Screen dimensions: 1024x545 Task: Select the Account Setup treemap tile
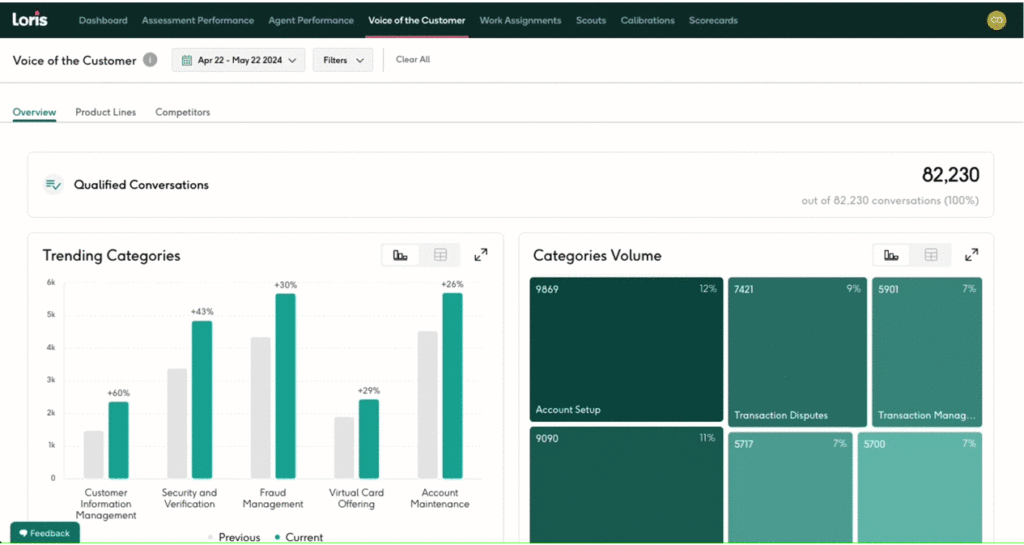(625, 349)
